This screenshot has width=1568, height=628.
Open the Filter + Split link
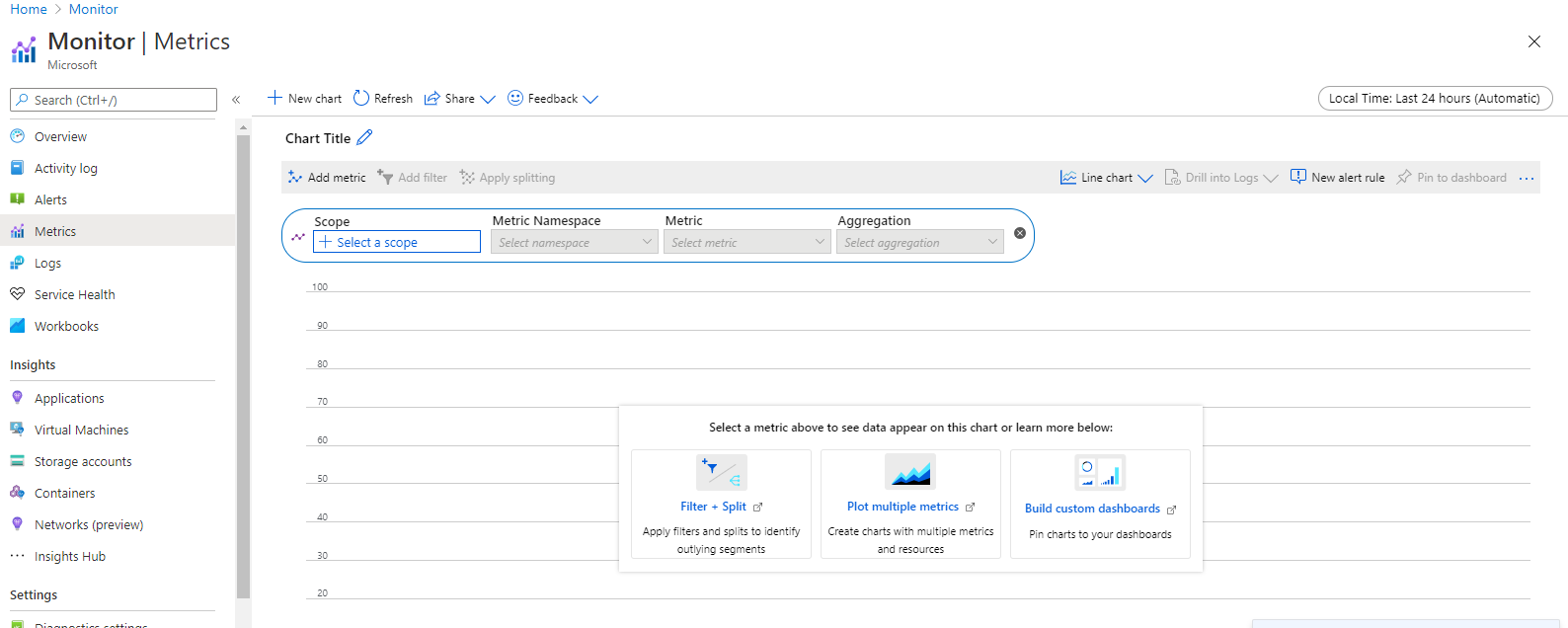pyautogui.click(x=713, y=507)
